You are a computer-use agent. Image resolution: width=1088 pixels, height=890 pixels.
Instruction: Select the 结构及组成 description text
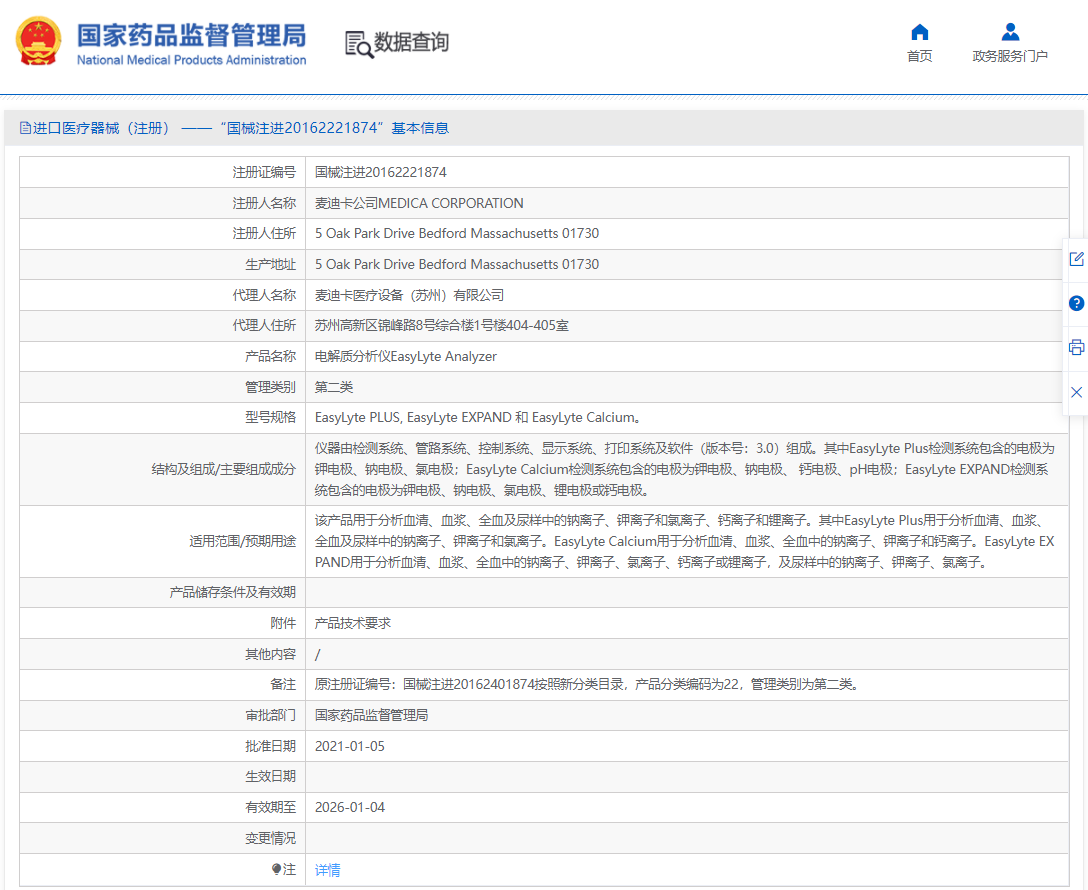point(685,470)
